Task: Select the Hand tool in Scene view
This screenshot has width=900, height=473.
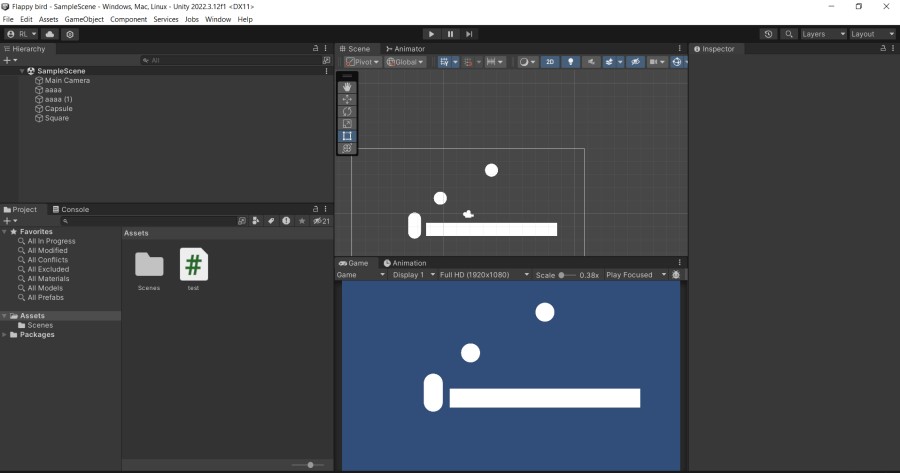Action: coord(347,87)
